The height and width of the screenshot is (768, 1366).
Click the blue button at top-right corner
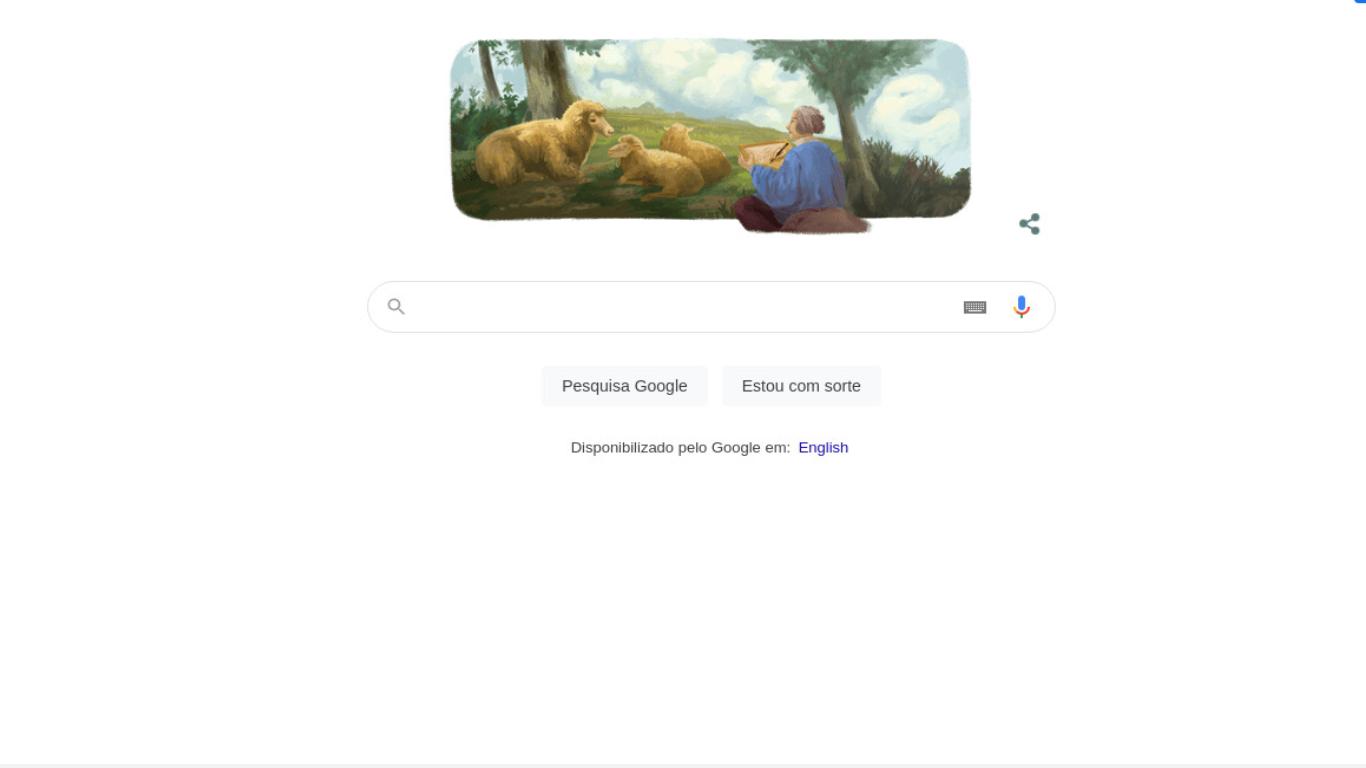point(1360,2)
